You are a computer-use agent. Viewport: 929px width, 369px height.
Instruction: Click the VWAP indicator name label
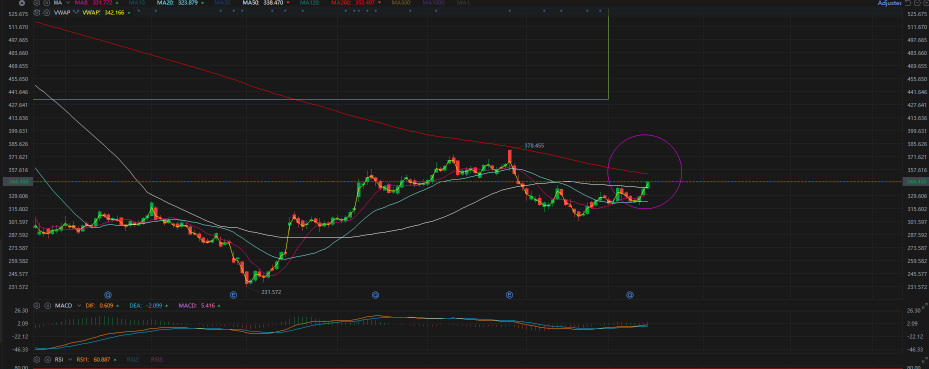tap(61, 12)
